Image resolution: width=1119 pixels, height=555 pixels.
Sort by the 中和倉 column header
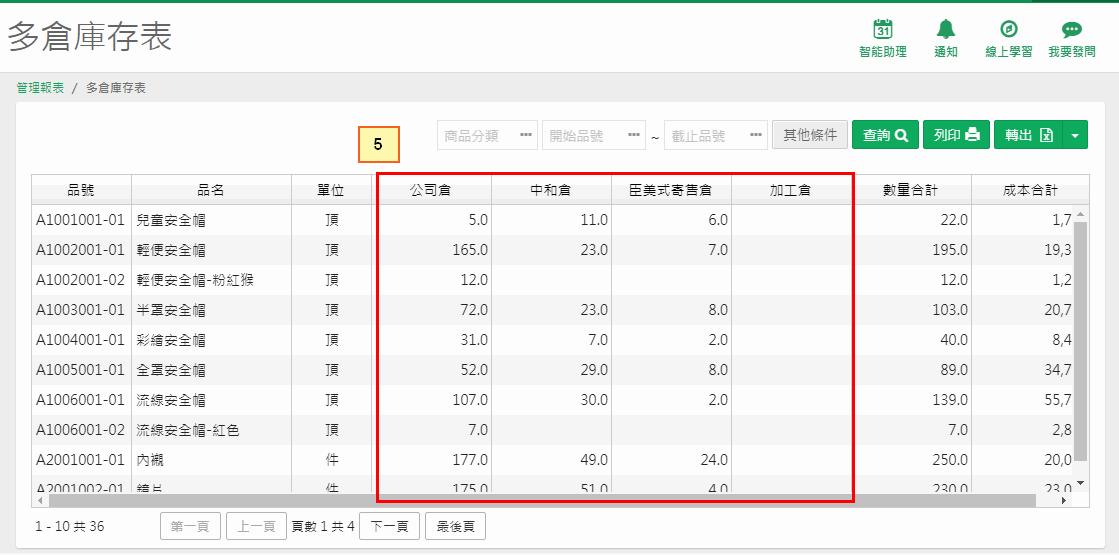[551, 190]
